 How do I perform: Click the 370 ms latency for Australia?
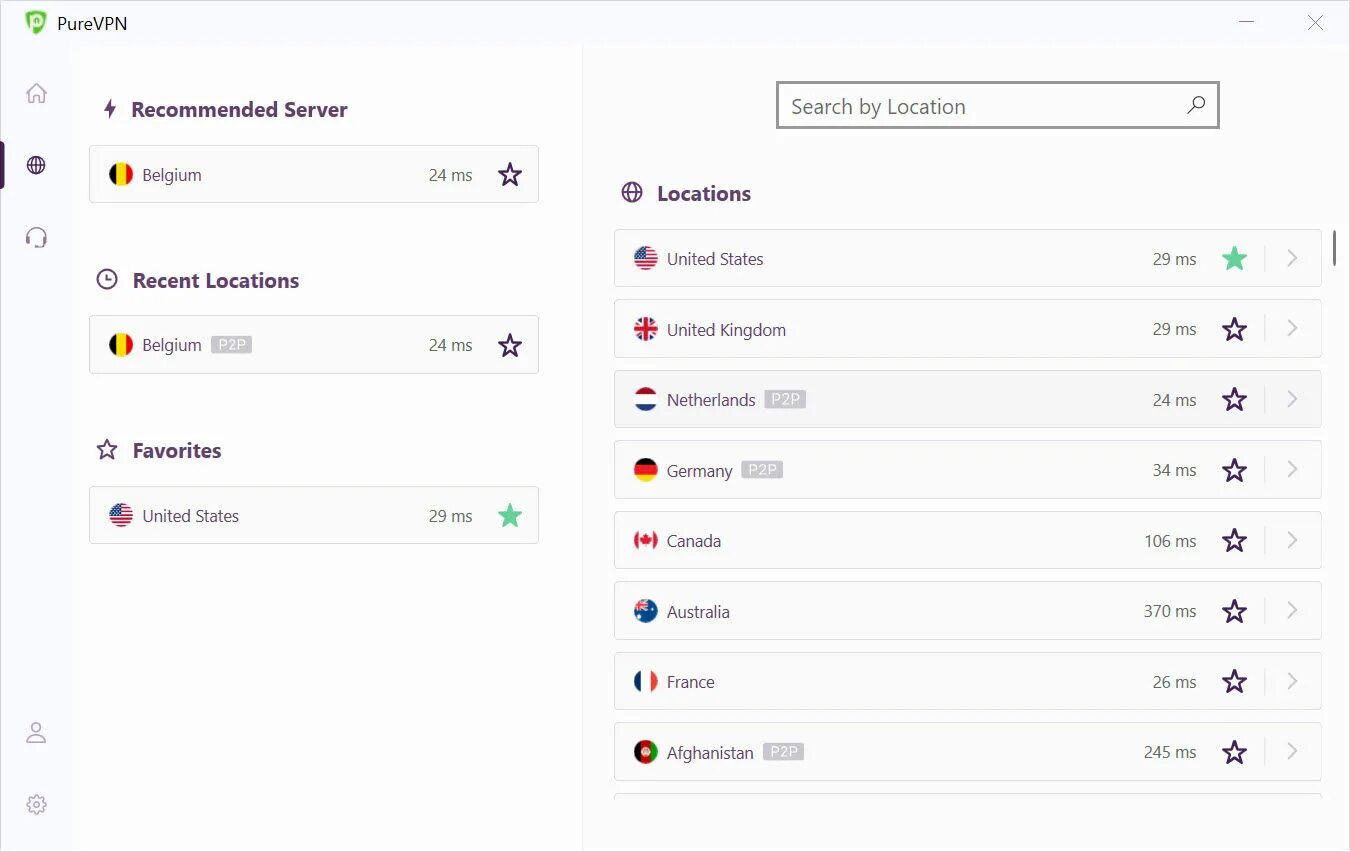tap(1170, 611)
